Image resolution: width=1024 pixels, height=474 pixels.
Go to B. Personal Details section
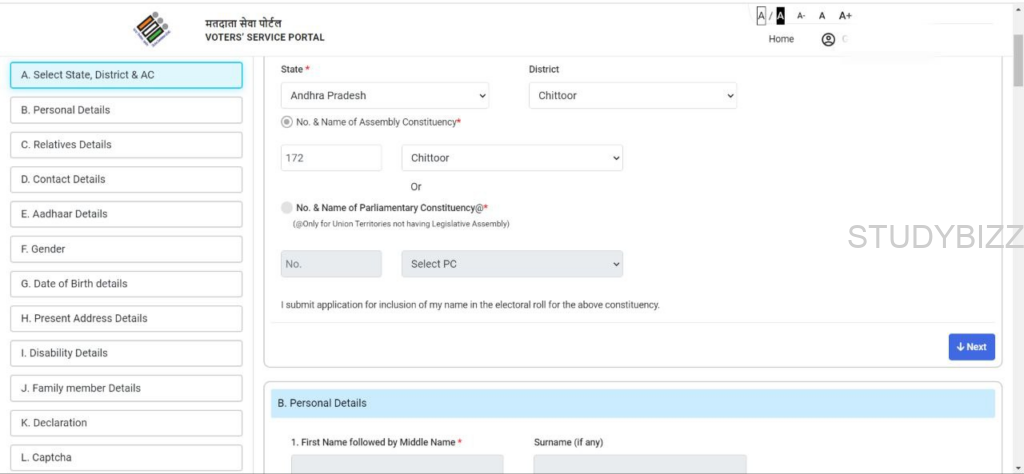tap(126, 110)
